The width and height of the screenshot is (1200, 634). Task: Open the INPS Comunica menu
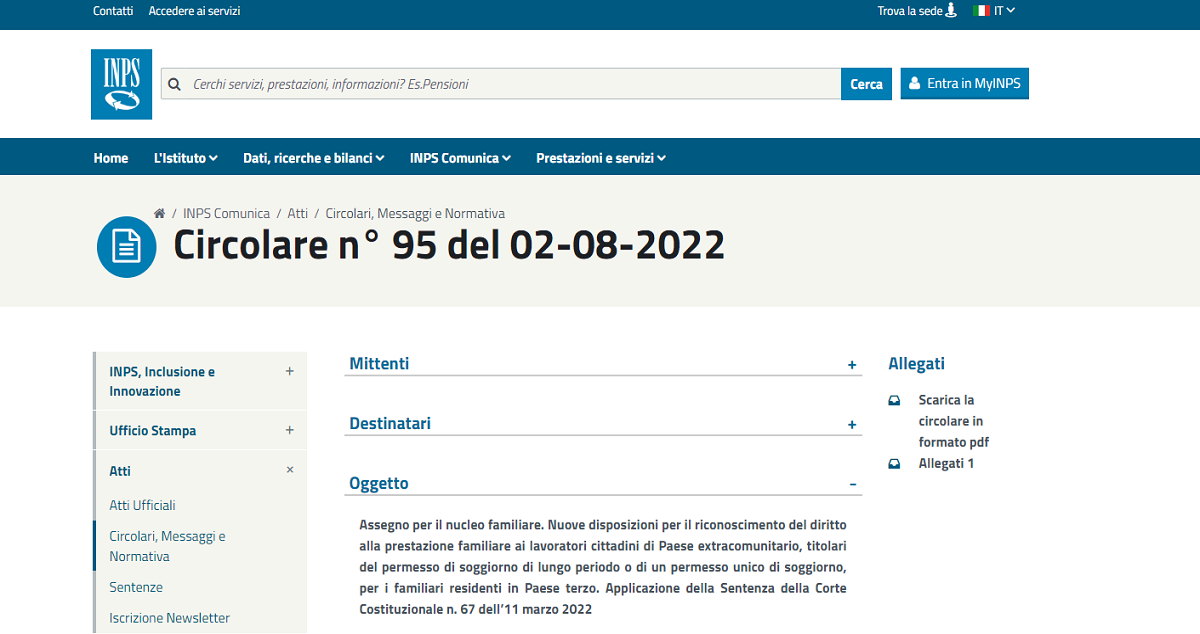460,158
